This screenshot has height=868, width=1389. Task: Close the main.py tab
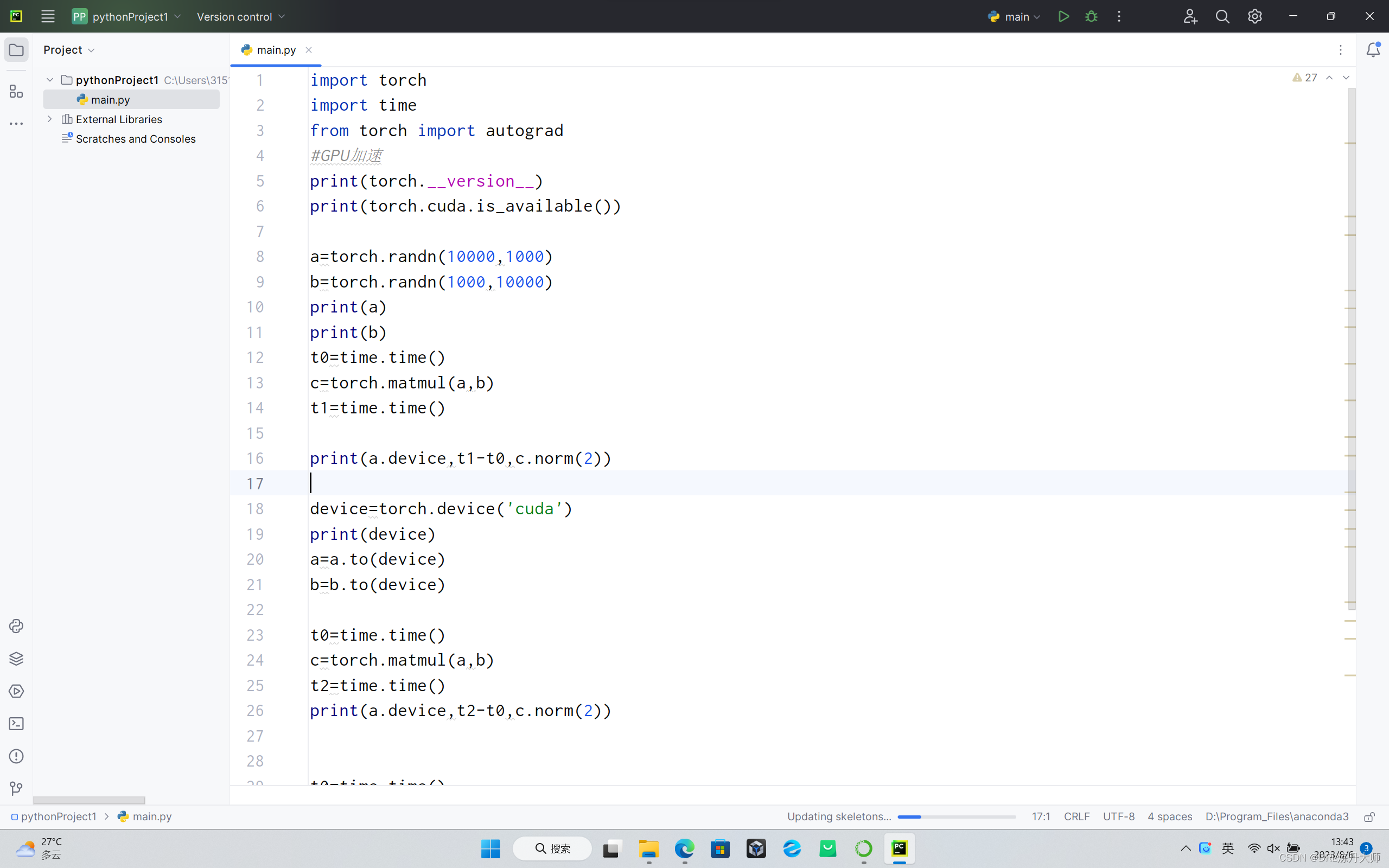pyautogui.click(x=309, y=50)
